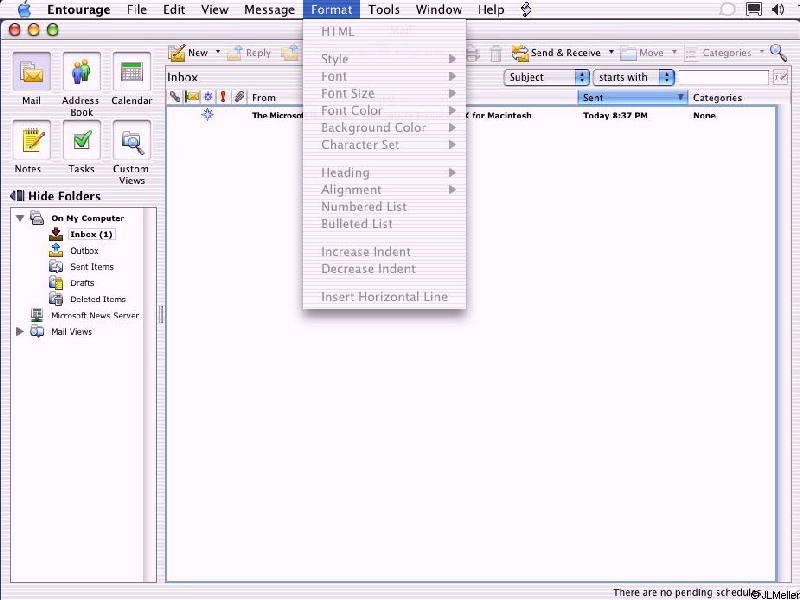Image resolution: width=800 pixels, height=600 pixels.
Task: Open the Custom Views icon
Action: (132, 140)
